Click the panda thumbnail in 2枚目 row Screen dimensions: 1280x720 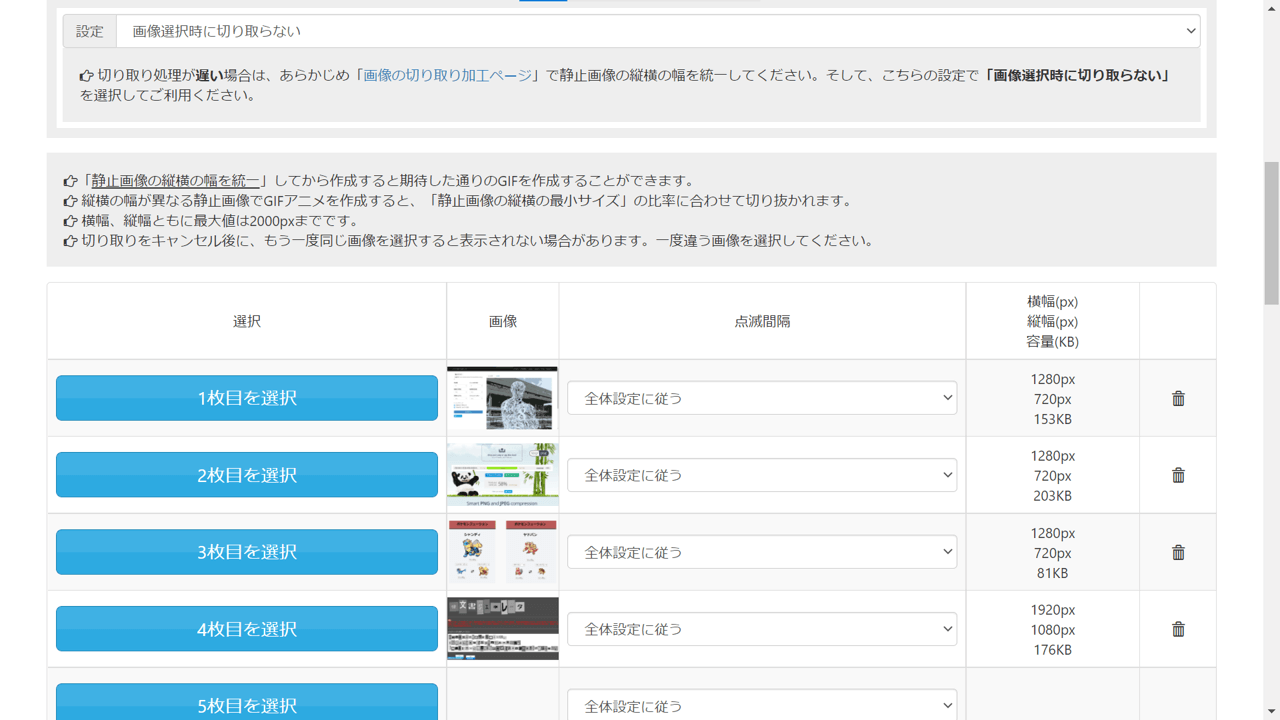point(503,475)
